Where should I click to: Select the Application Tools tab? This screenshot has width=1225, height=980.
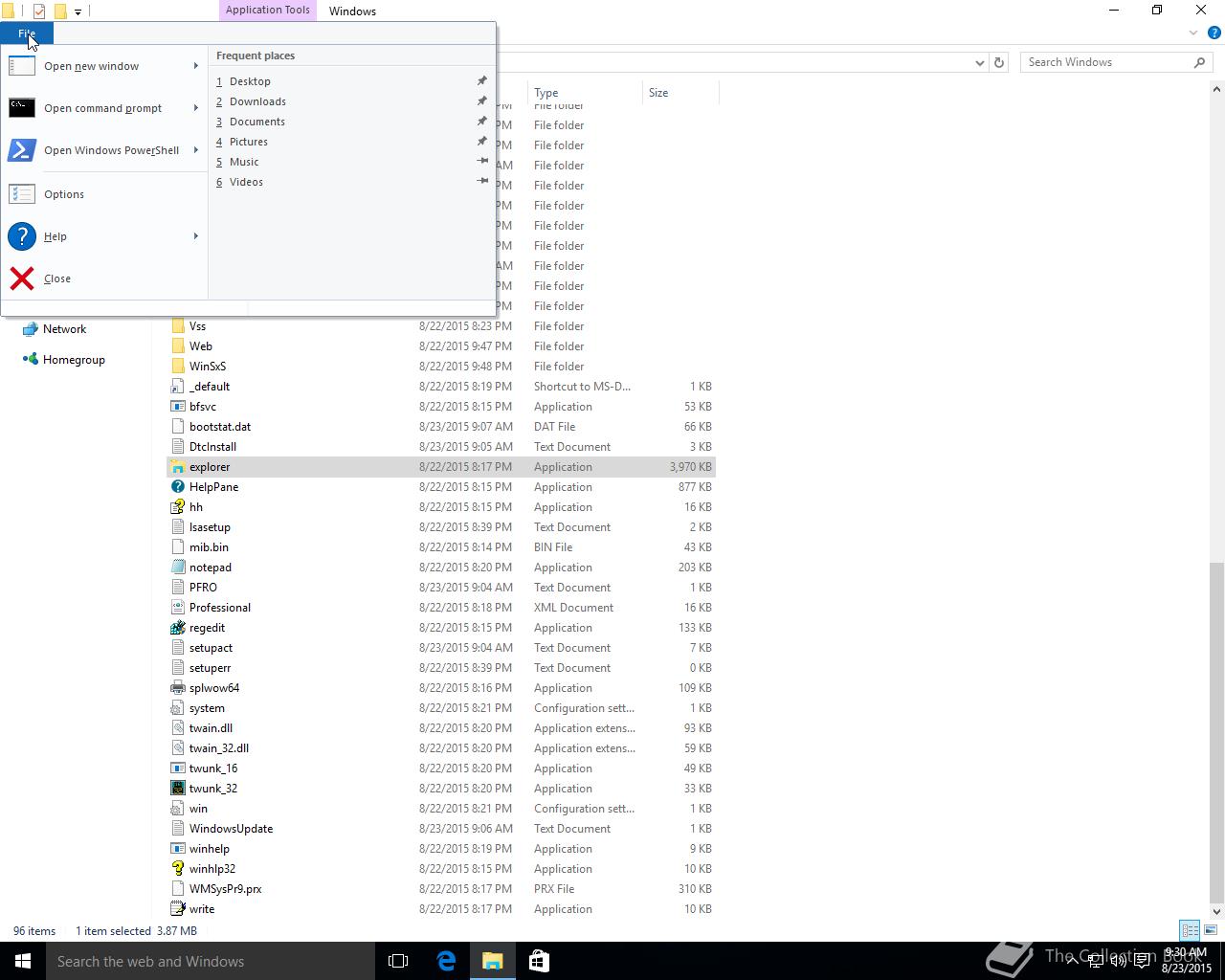[x=268, y=11]
